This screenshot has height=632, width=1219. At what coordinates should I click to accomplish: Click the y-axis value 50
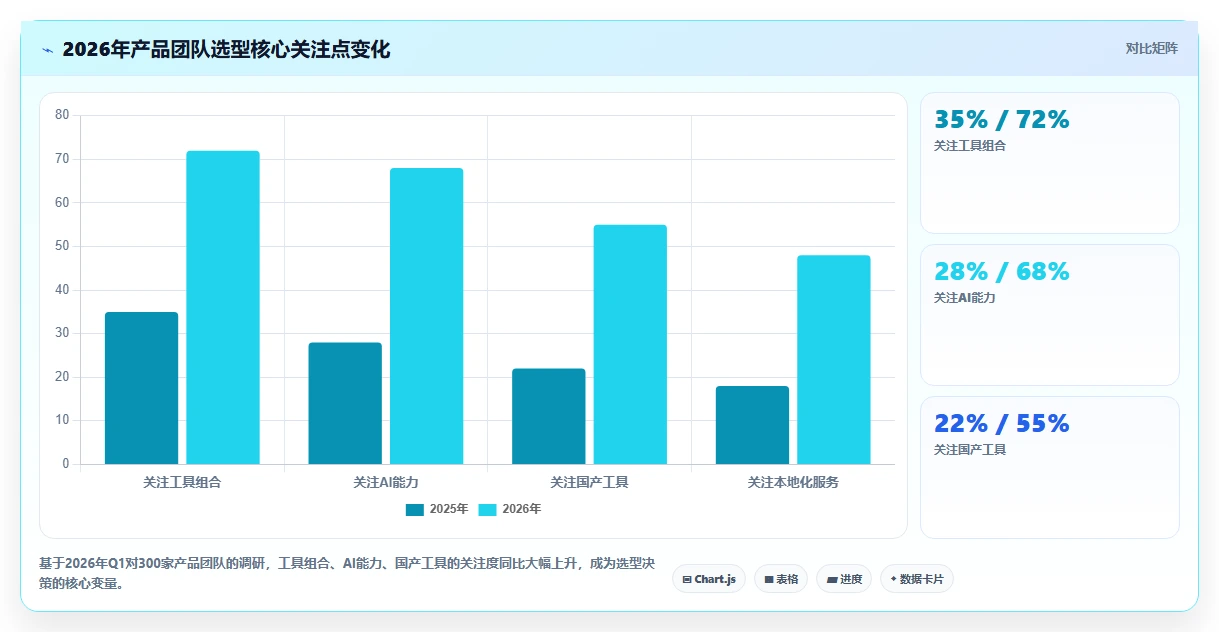pos(62,246)
